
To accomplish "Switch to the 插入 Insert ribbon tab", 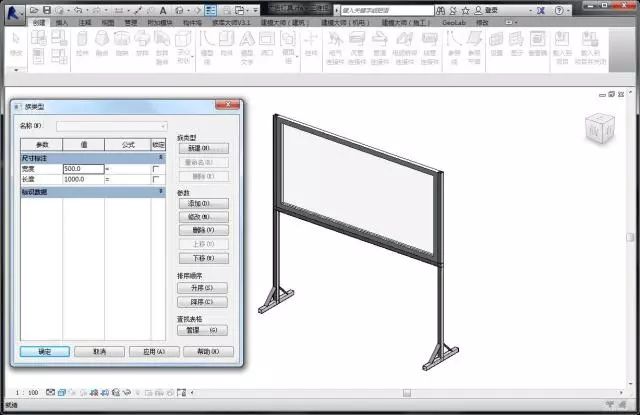I will (62, 23).
